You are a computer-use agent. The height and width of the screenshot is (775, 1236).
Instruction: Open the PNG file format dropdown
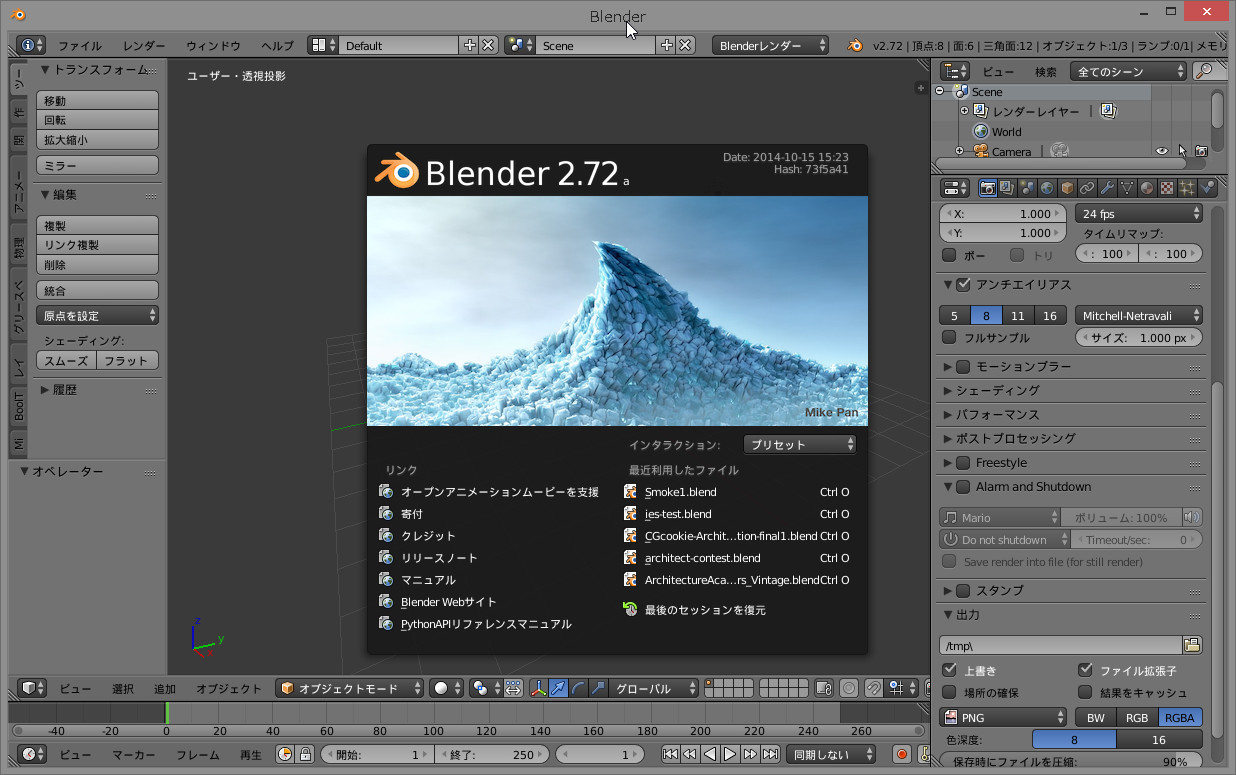click(1003, 718)
